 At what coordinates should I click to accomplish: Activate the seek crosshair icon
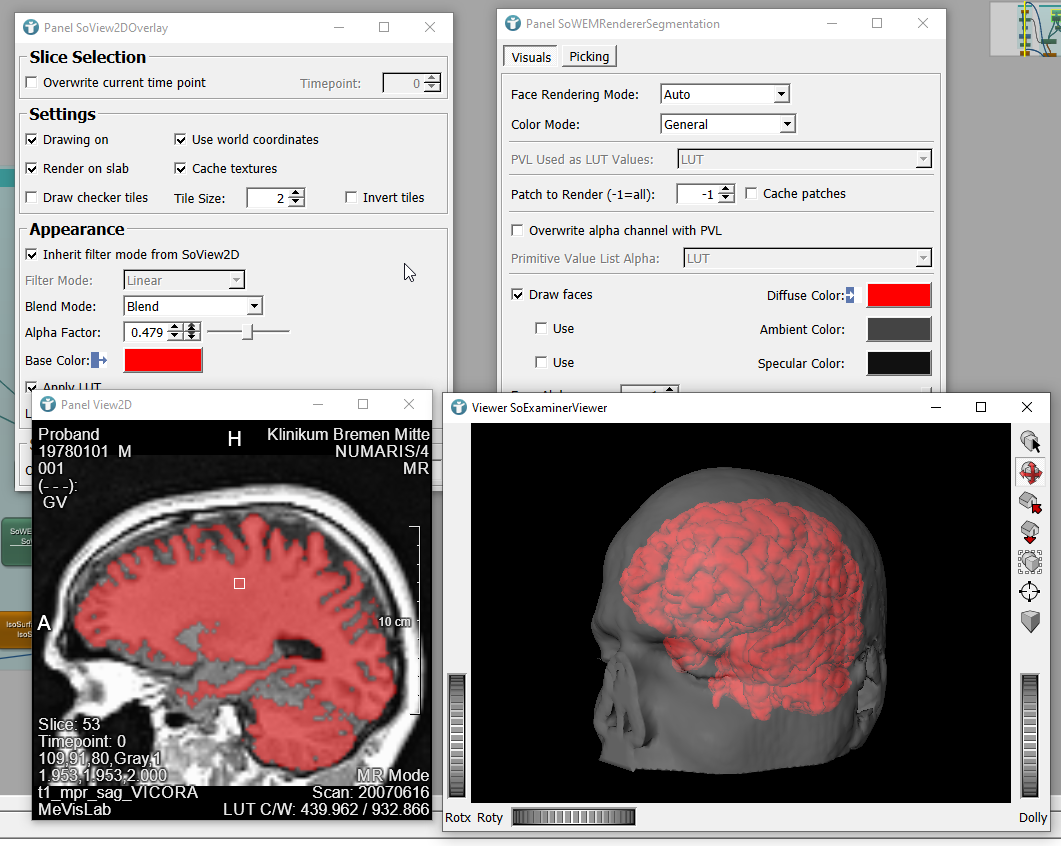(1029, 592)
